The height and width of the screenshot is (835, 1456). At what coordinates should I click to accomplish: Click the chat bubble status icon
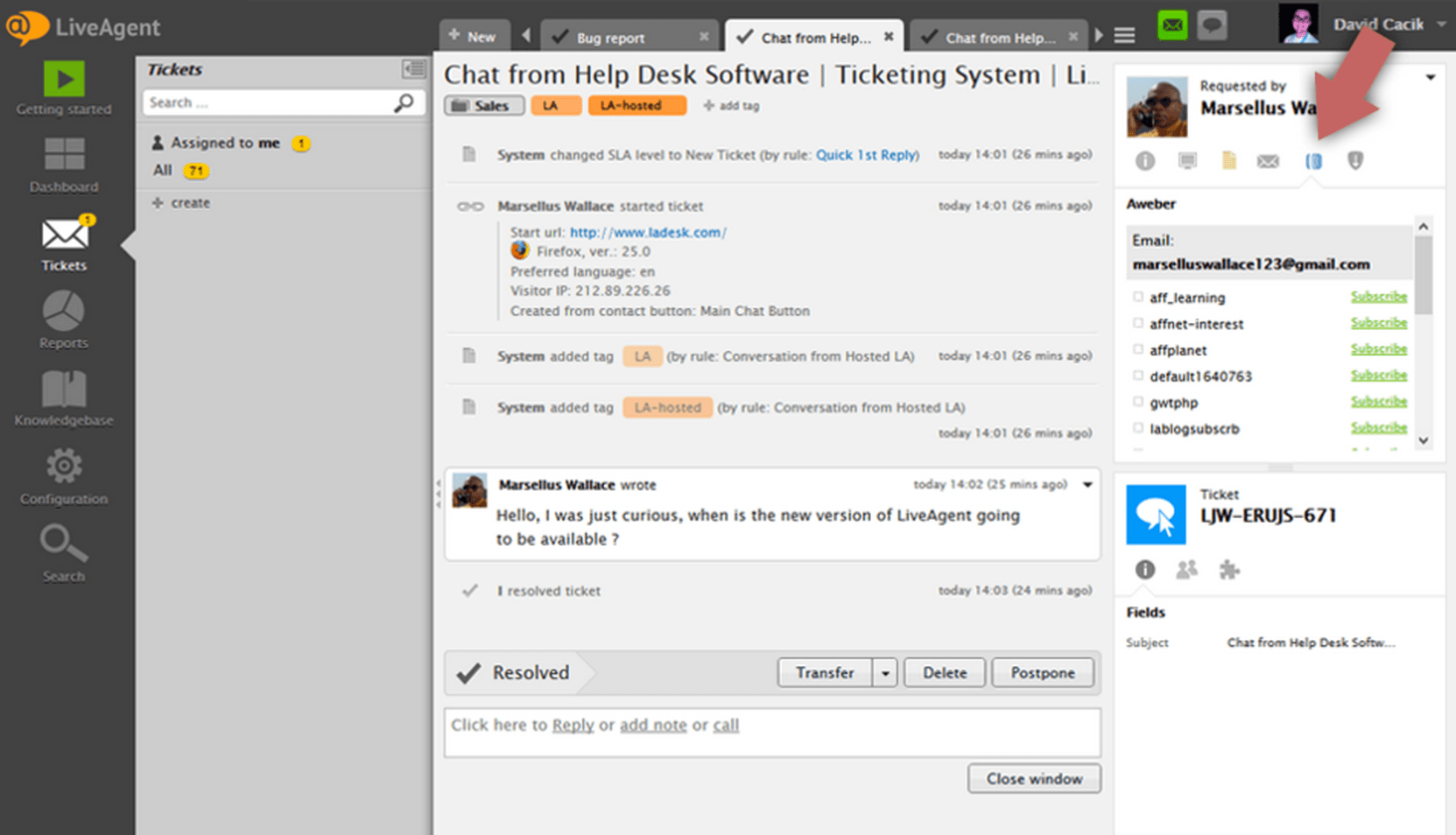(x=1213, y=25)
